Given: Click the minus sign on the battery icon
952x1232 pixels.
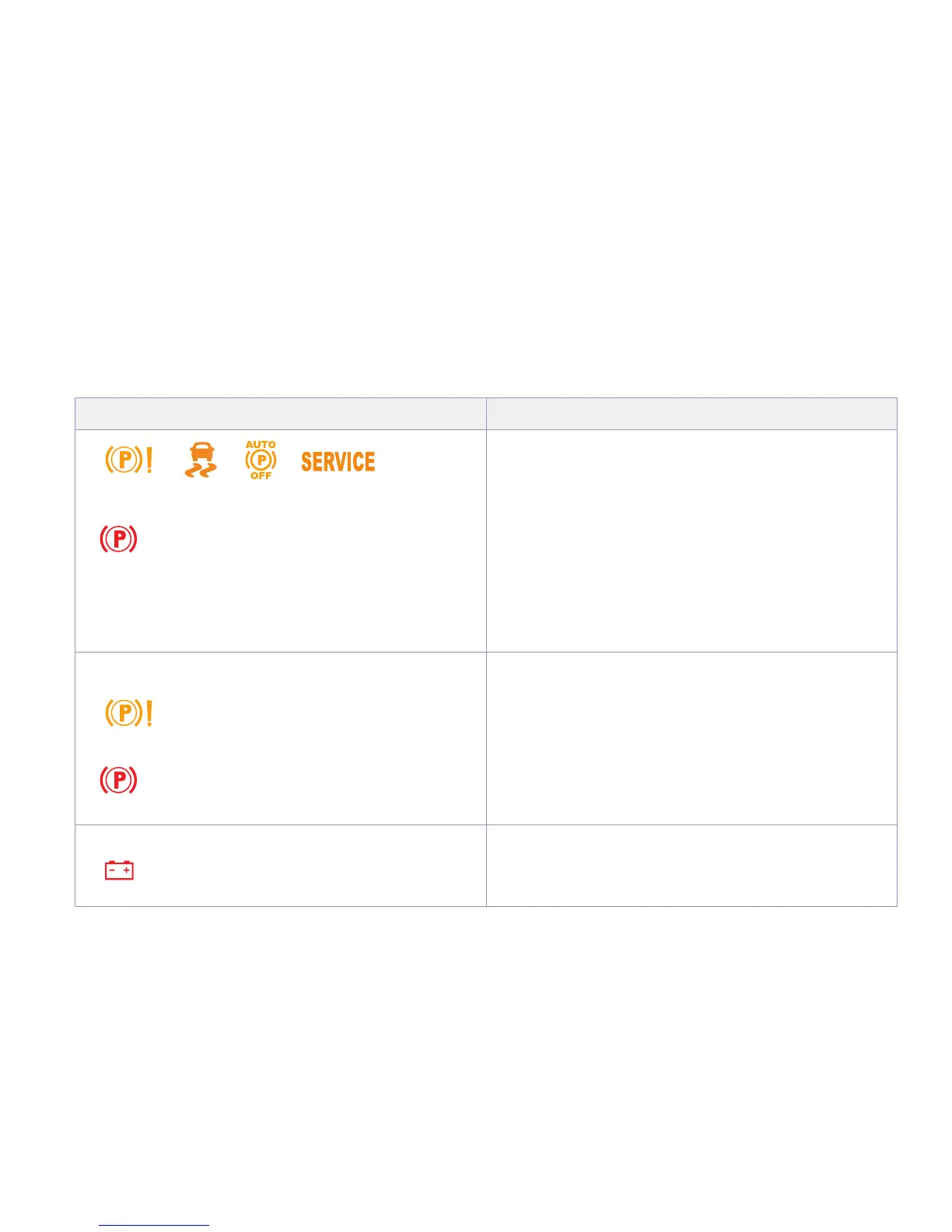Looking at the screenshot, I should point(112,871).
